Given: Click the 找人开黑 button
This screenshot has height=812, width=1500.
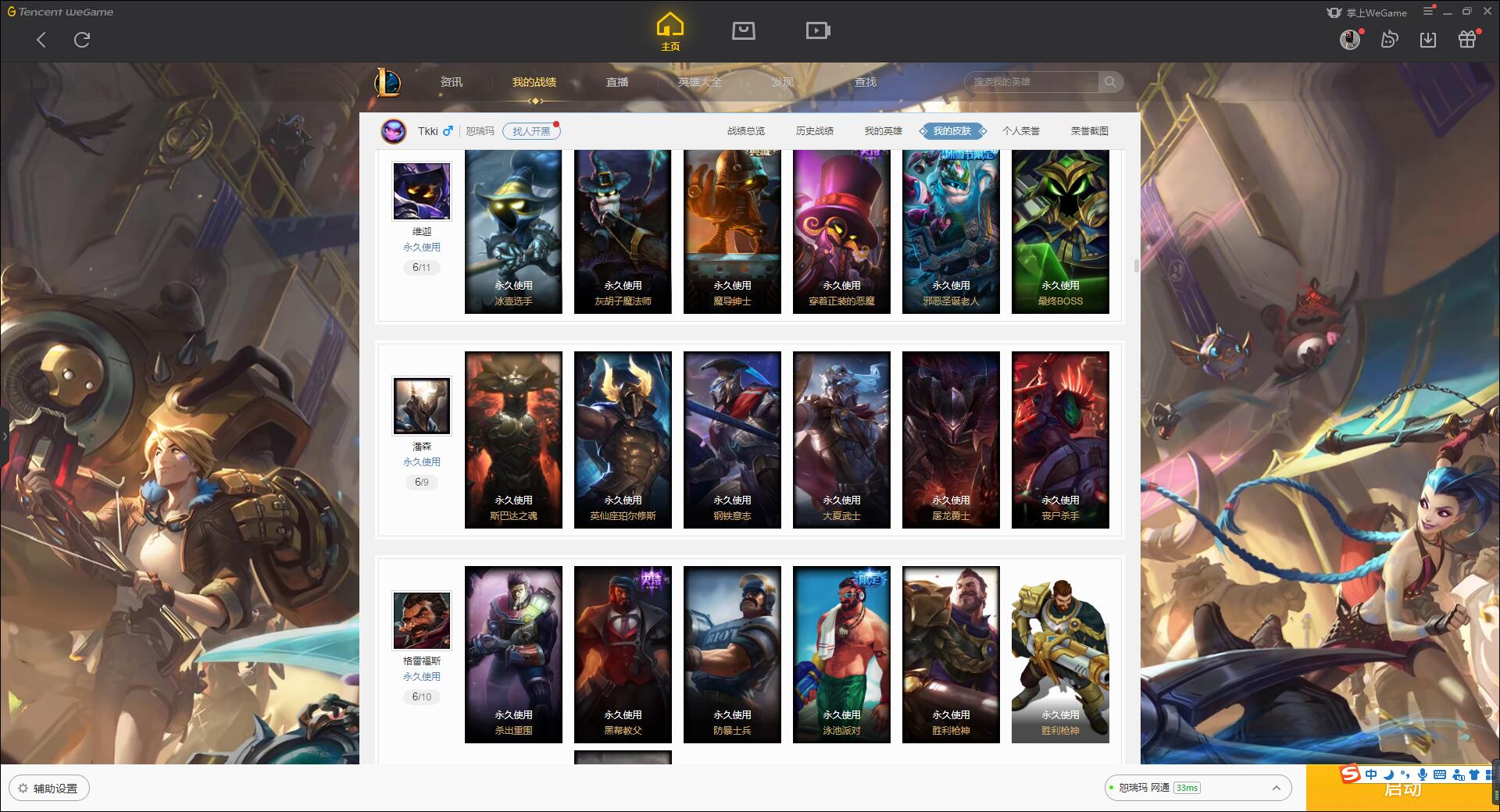Looking at the screenshot, I should (x=531, y=131).
